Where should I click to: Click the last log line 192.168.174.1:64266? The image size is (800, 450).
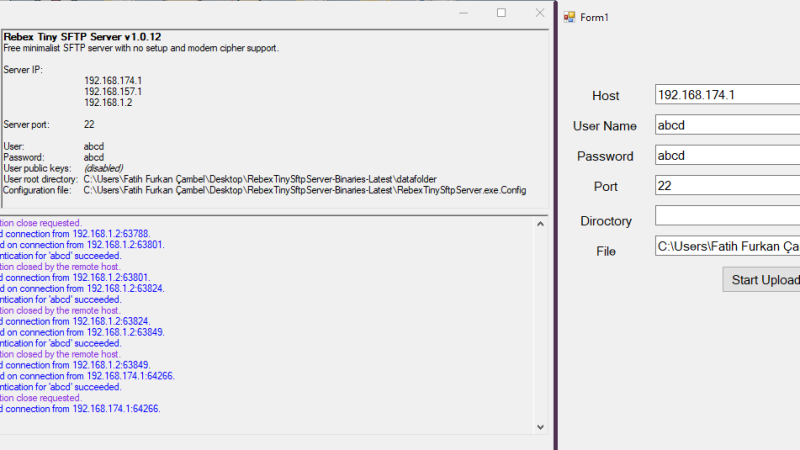(x=80, y=409)
